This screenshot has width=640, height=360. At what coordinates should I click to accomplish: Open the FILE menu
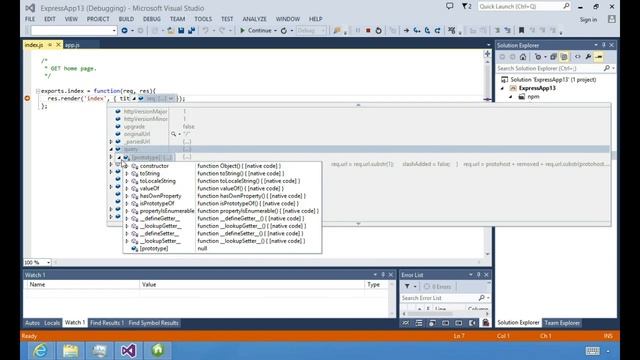pos(30,19)
